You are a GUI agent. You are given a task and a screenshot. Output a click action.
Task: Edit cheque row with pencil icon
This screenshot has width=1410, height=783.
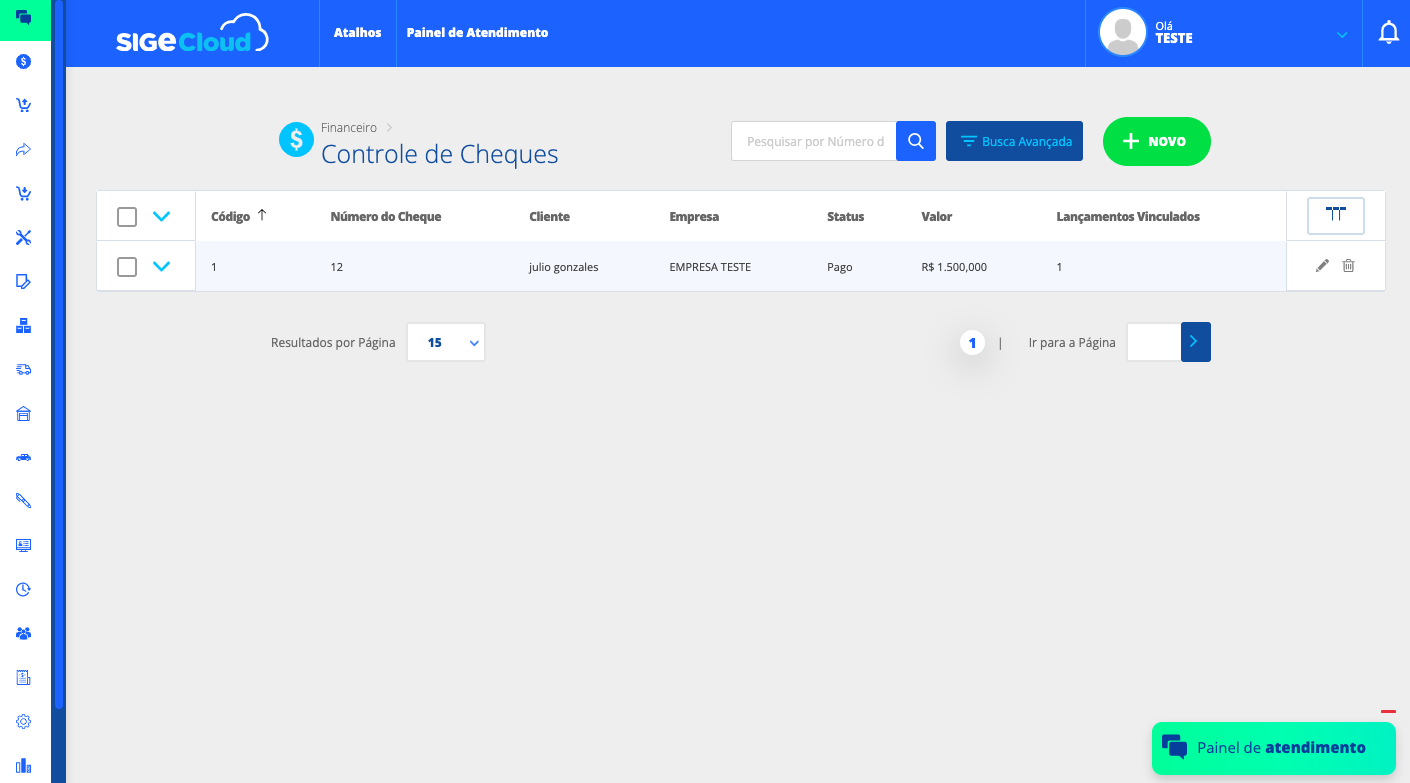1322,266
